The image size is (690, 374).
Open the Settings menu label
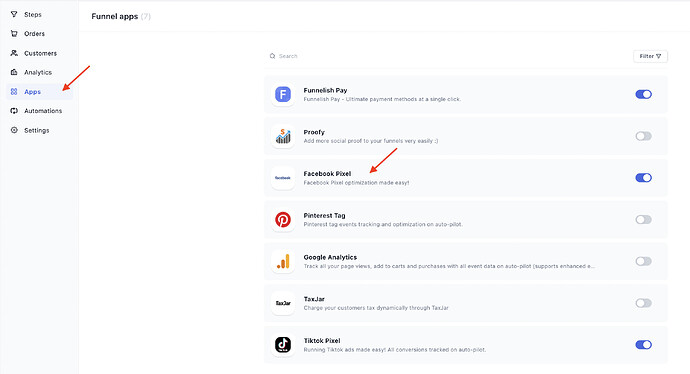pos(37,130)
